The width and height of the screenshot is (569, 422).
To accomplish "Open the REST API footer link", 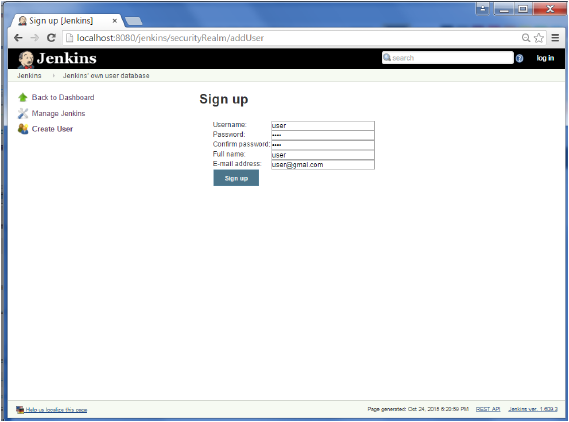I will click(488, 409).
